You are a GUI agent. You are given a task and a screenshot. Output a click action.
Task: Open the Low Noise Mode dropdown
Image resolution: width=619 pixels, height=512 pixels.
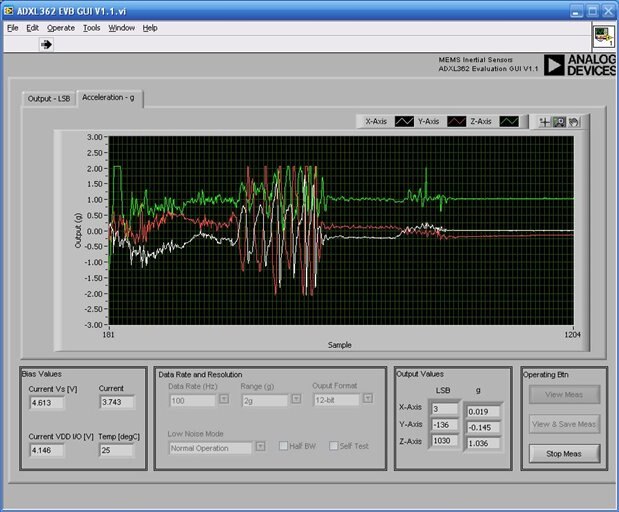(261, 447)
